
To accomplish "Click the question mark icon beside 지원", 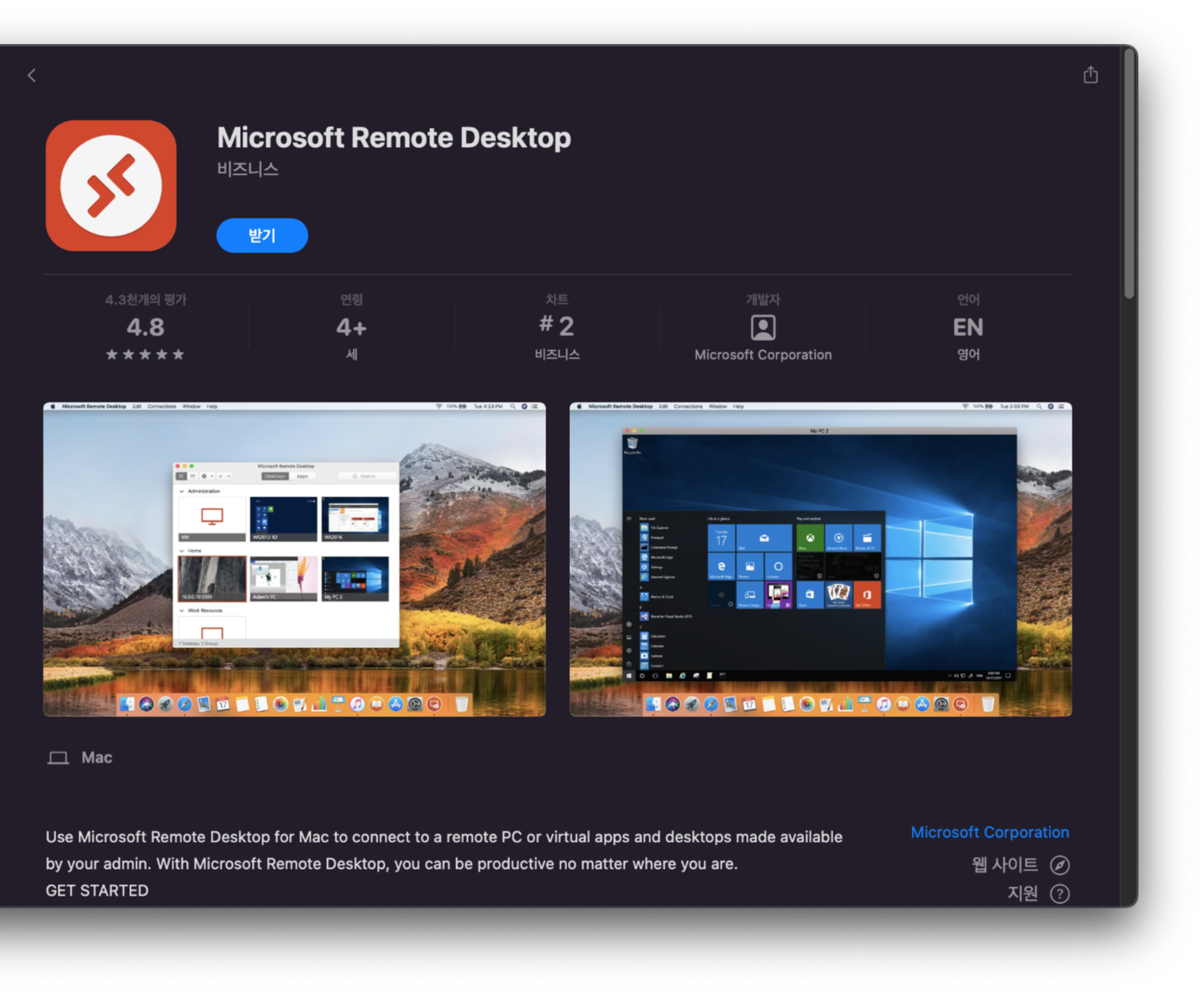I will tap(1059, 893).
